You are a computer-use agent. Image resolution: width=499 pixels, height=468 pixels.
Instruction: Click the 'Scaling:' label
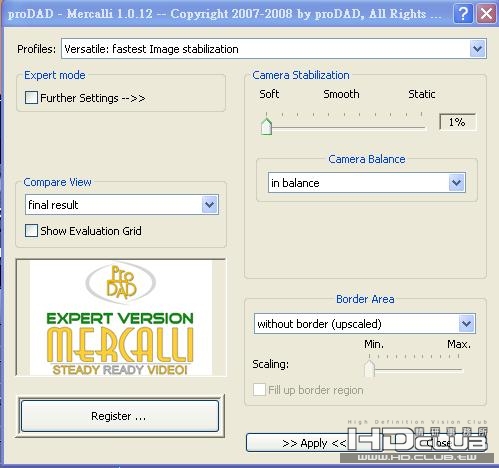click(x=271, y=364)
